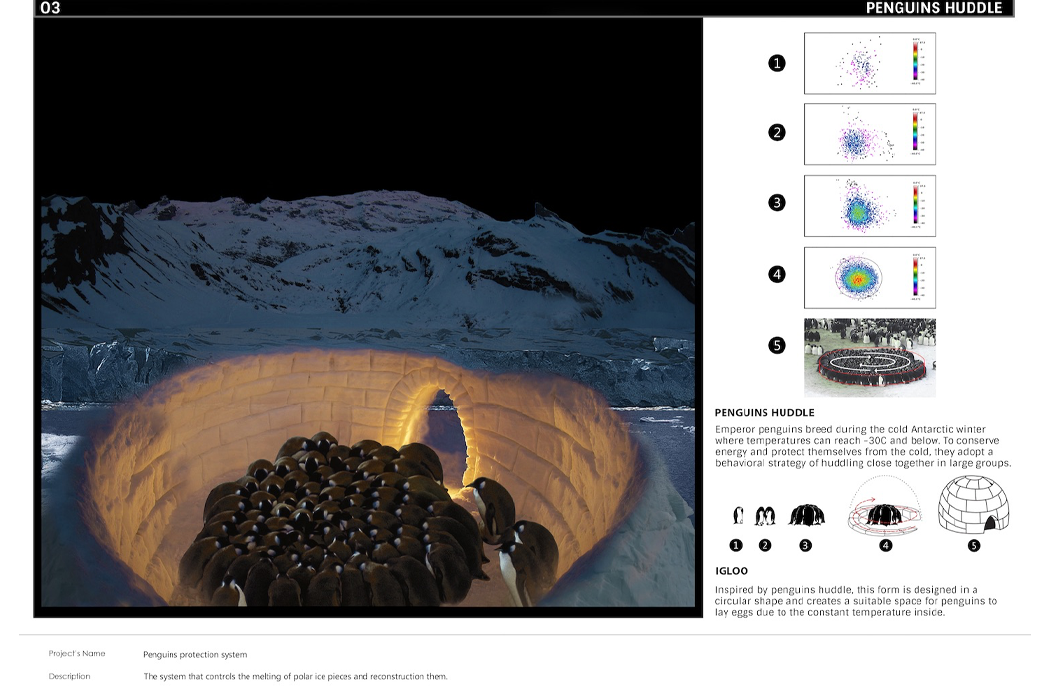Open the aerial penguin spiral huddle photo
The image size is (1050, 700).
pyautogui.click(x=869, y=358)
